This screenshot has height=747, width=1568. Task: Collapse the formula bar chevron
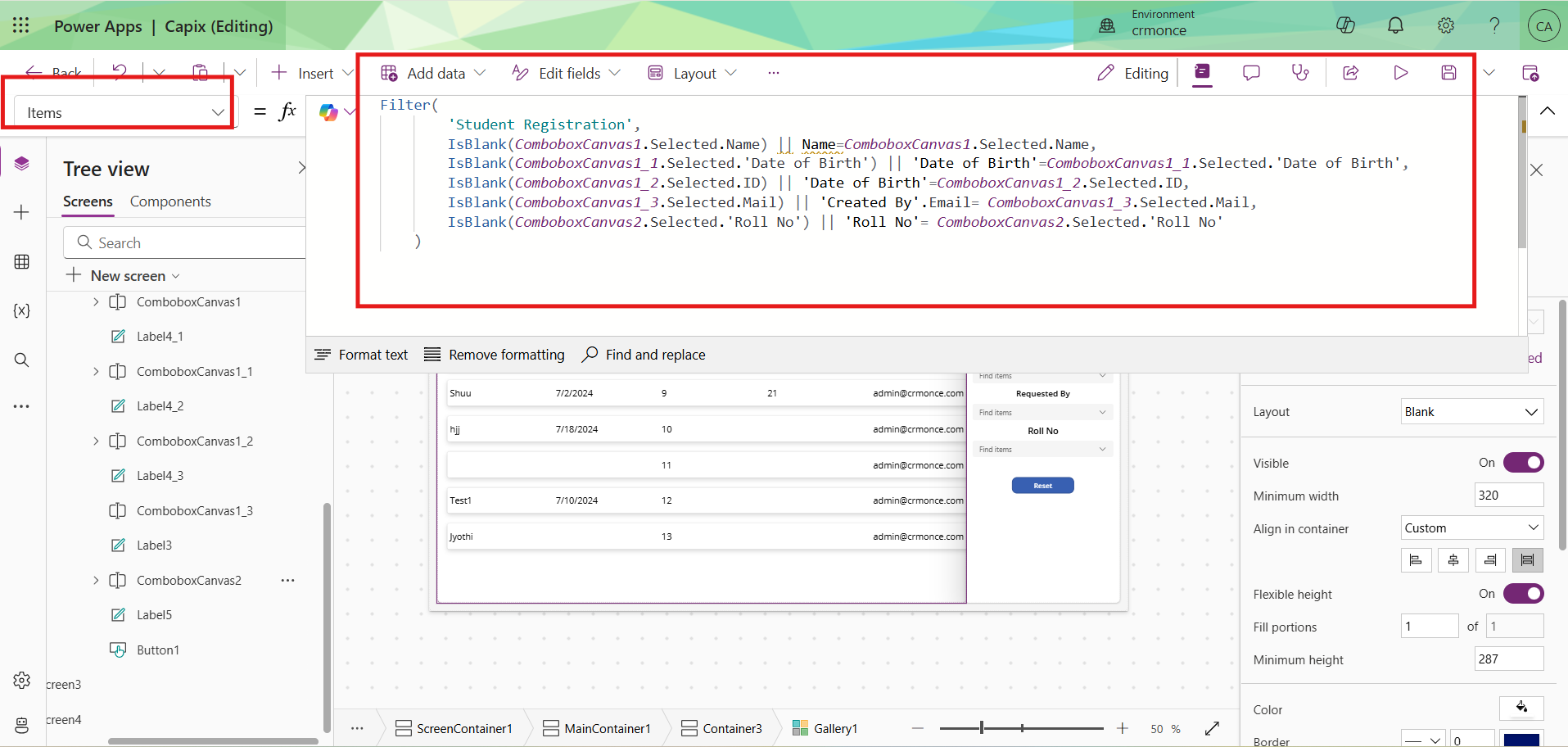pyautogui.click(x=1548, y=111)
